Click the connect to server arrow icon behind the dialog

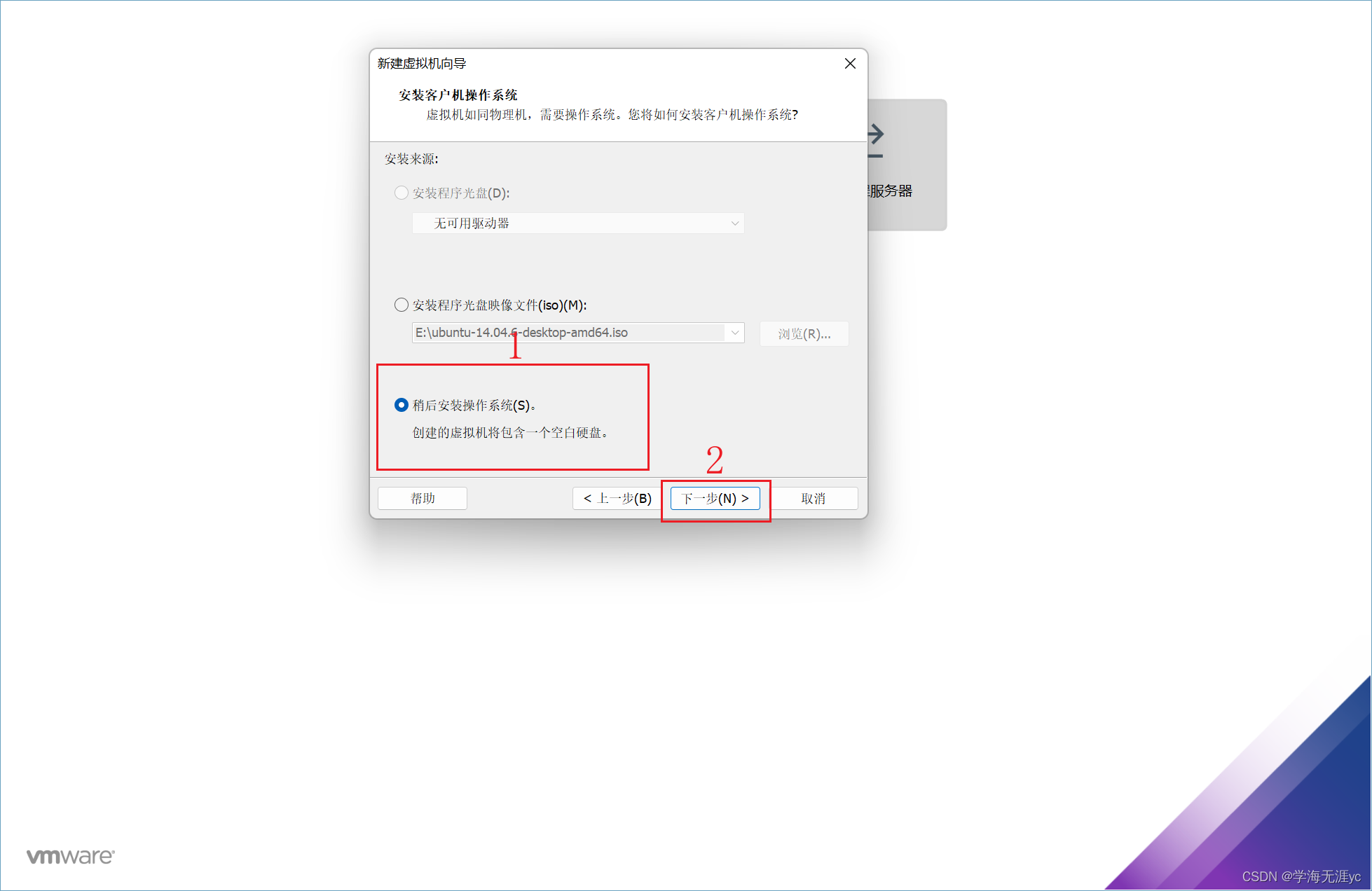tap(876, 140)
